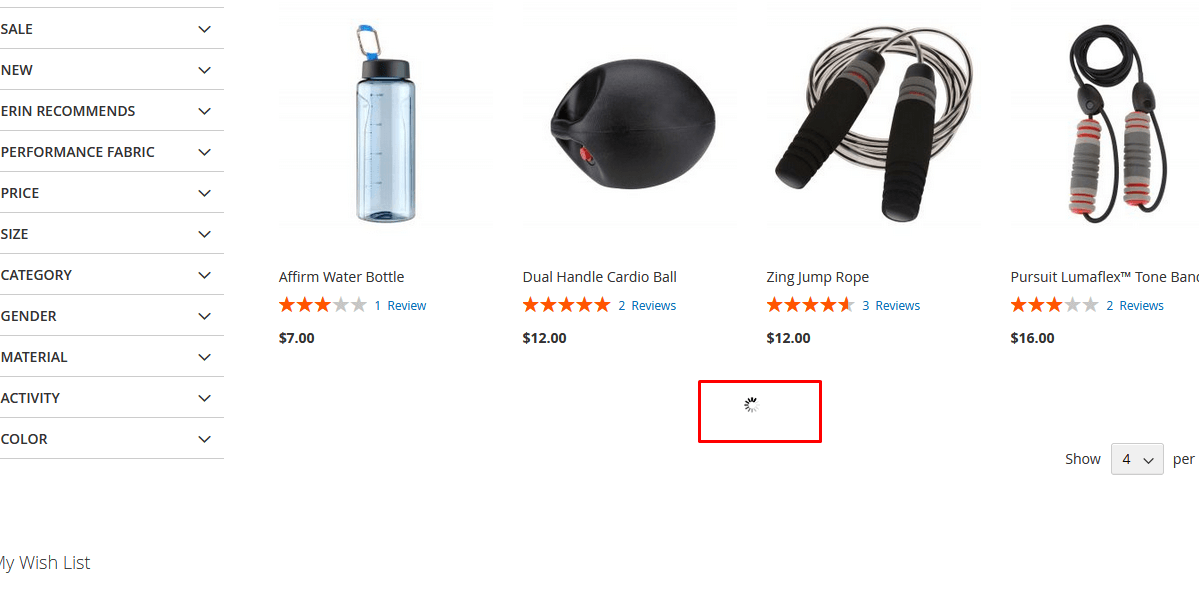Open Pursuit Lumaflex Tone Band link
1199x599 pixels.
[1104, 277]
